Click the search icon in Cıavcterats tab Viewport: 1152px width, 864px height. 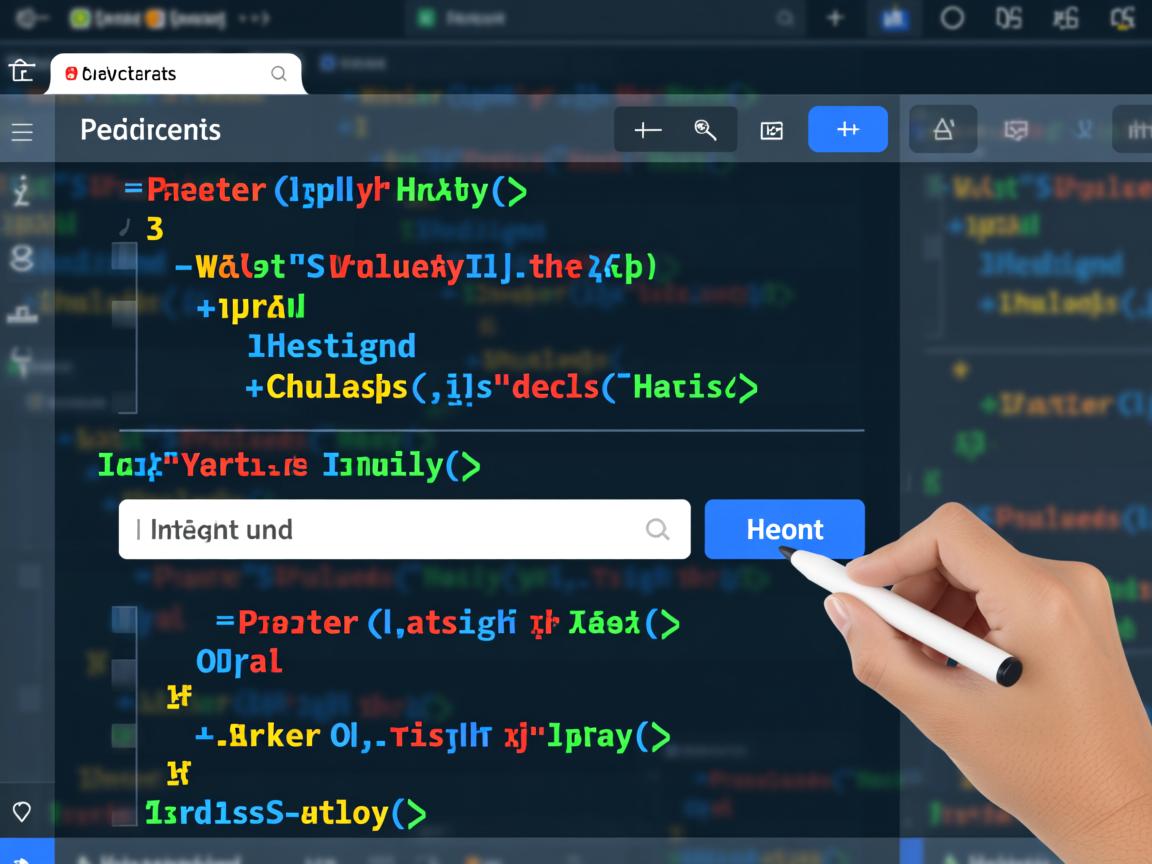279,74
